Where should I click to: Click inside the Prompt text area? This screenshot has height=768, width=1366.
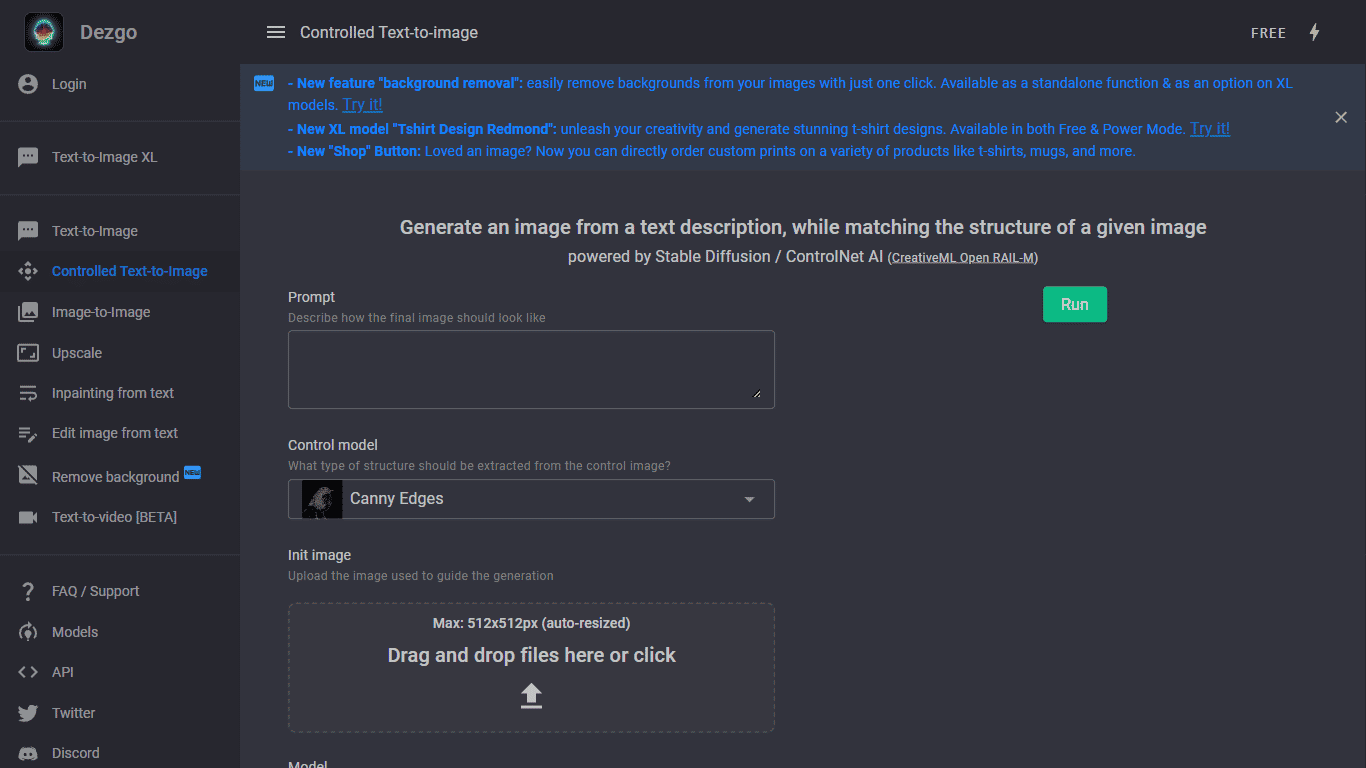531,369
